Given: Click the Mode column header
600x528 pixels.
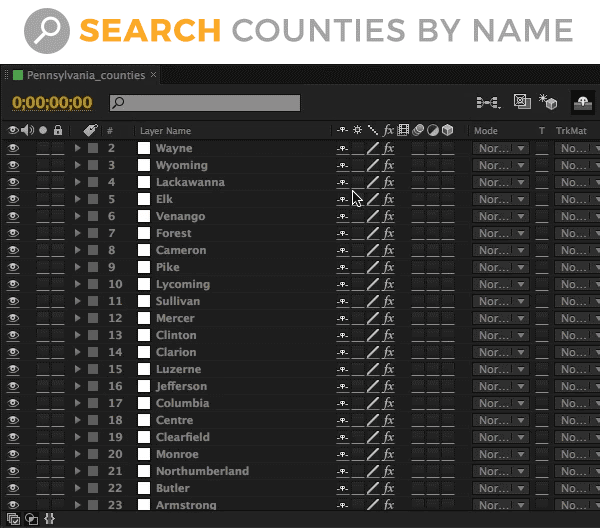Looking at the screenshot, I should pyautogui.click(x=486, y=131).
